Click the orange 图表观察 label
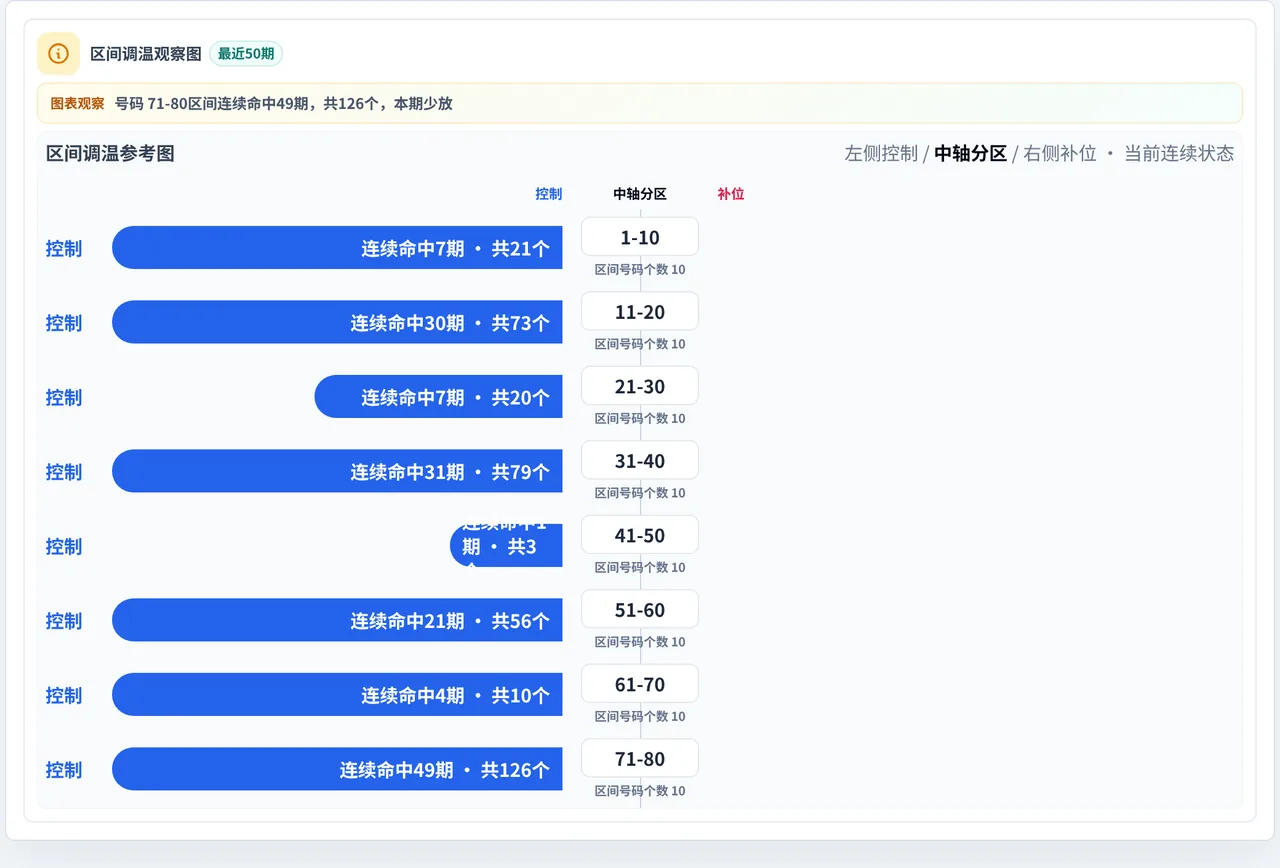The image size is (1280, 868). tap(77, 103)
